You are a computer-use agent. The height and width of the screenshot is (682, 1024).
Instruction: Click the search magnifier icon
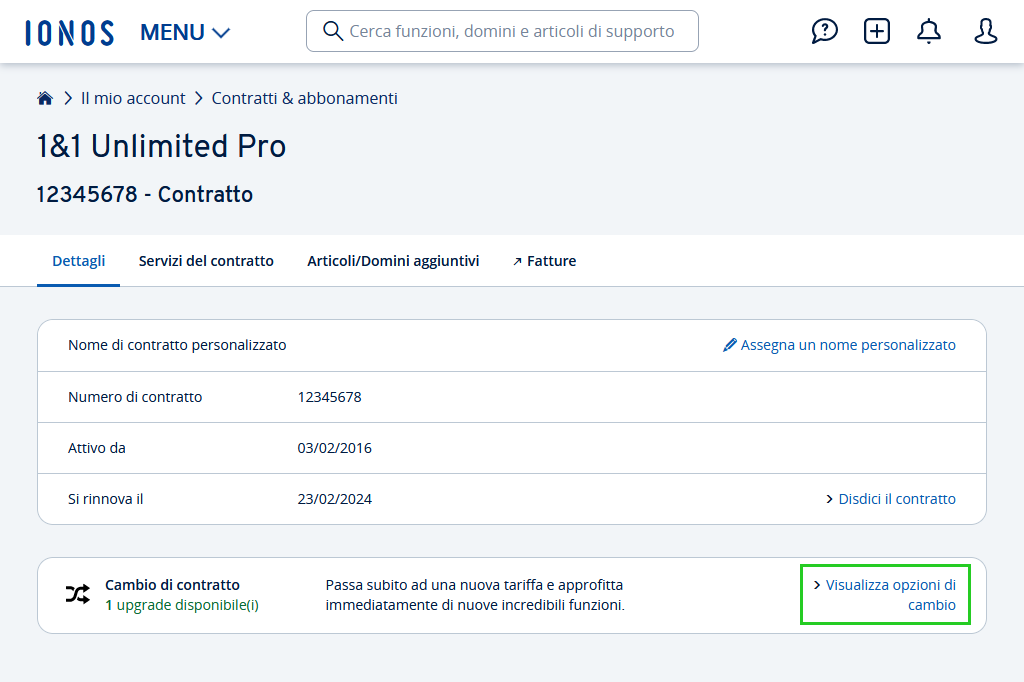(333, 31)
